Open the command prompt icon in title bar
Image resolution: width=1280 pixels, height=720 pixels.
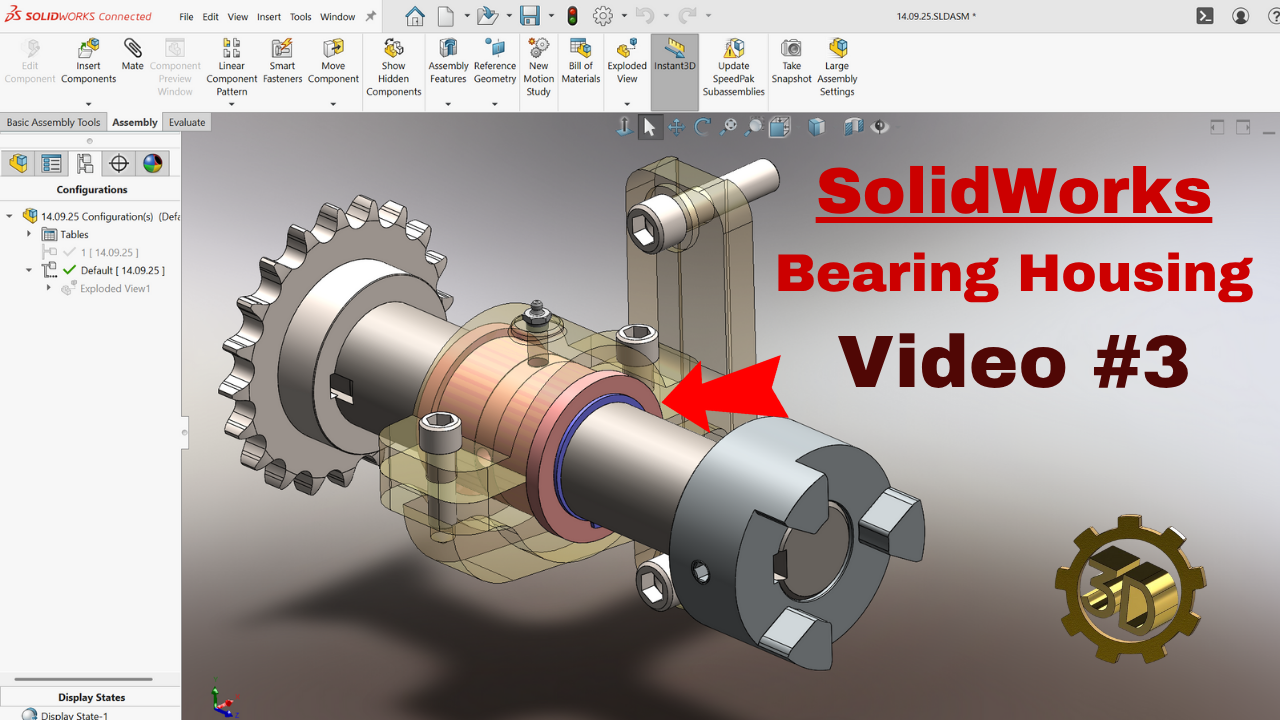pyautogui.click(x=1206, y=16)
